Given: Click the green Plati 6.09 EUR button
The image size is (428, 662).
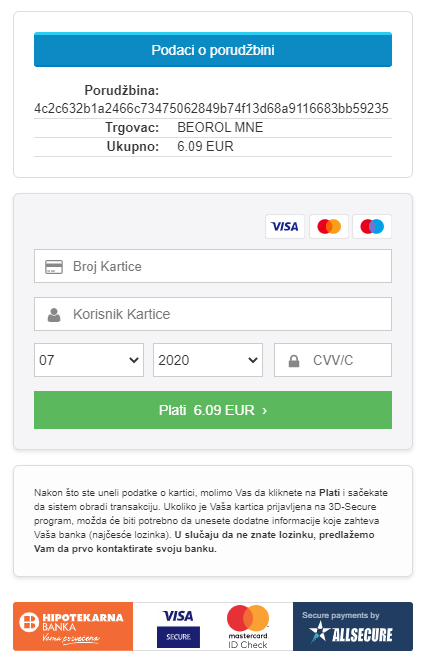Looking at the screenshot, I should 213,410.
